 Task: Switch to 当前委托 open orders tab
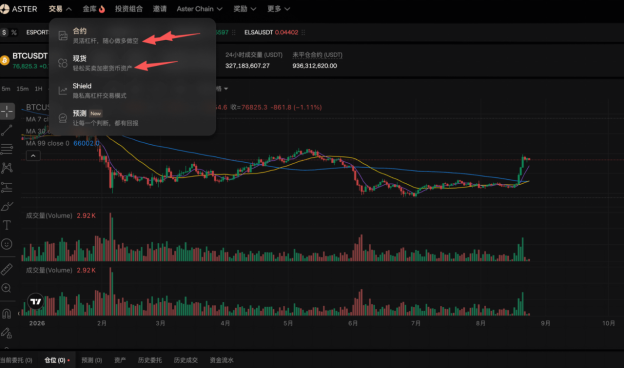(x=16, y=360)
